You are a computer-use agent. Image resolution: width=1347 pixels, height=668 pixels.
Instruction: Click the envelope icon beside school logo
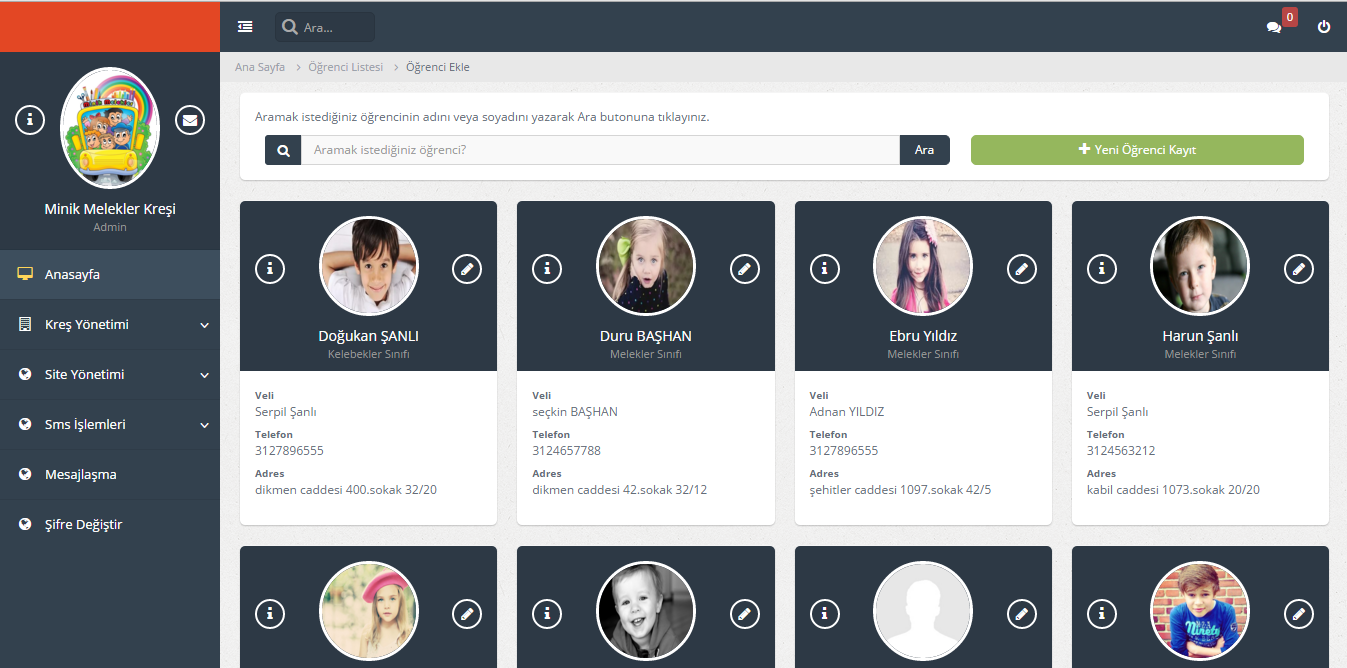(190, 120)
